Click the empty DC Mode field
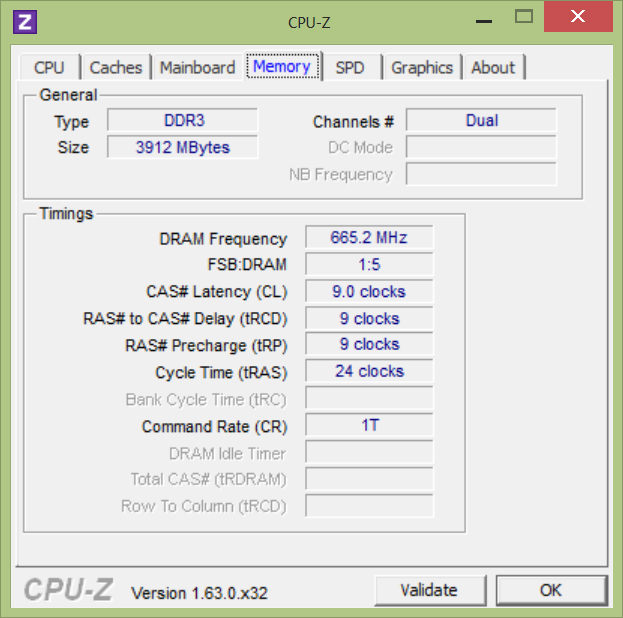Viewport: 623px width, 618px height. click(481, 147)
